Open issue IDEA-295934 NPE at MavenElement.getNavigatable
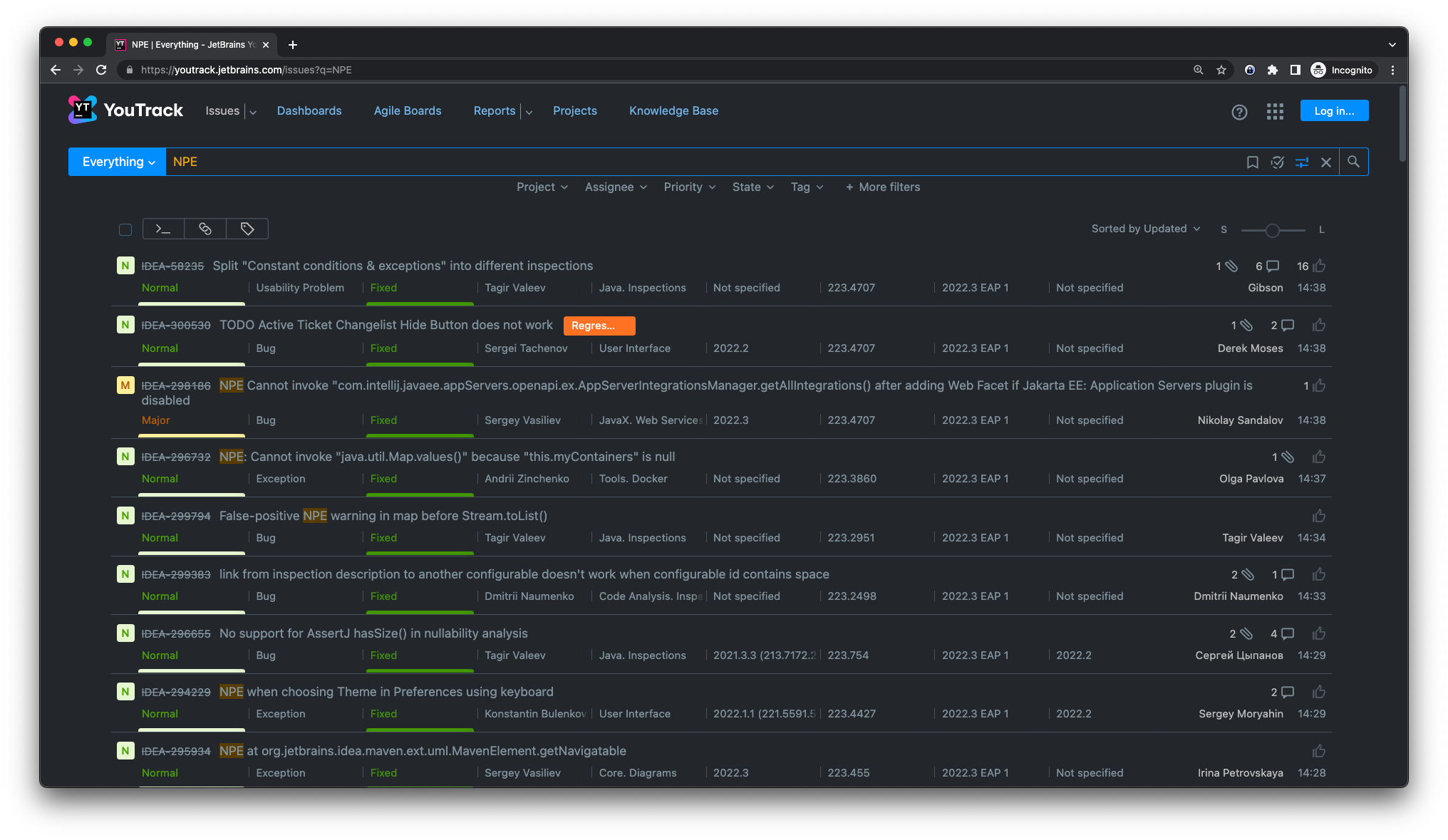Image resolution: width=1448 pixels, height=840 pixels. click(423, 751)
